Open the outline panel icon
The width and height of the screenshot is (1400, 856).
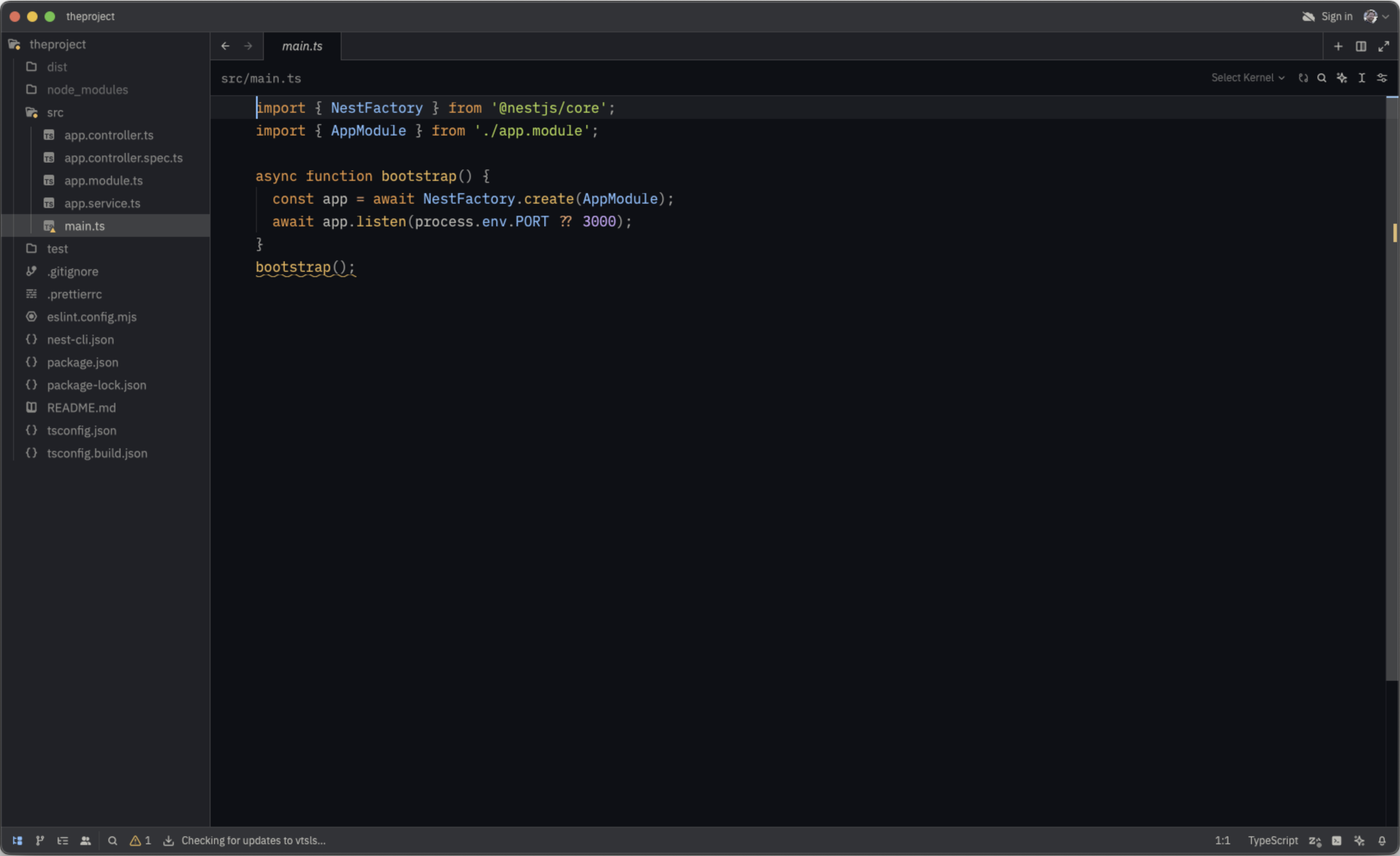pos(62,840)
